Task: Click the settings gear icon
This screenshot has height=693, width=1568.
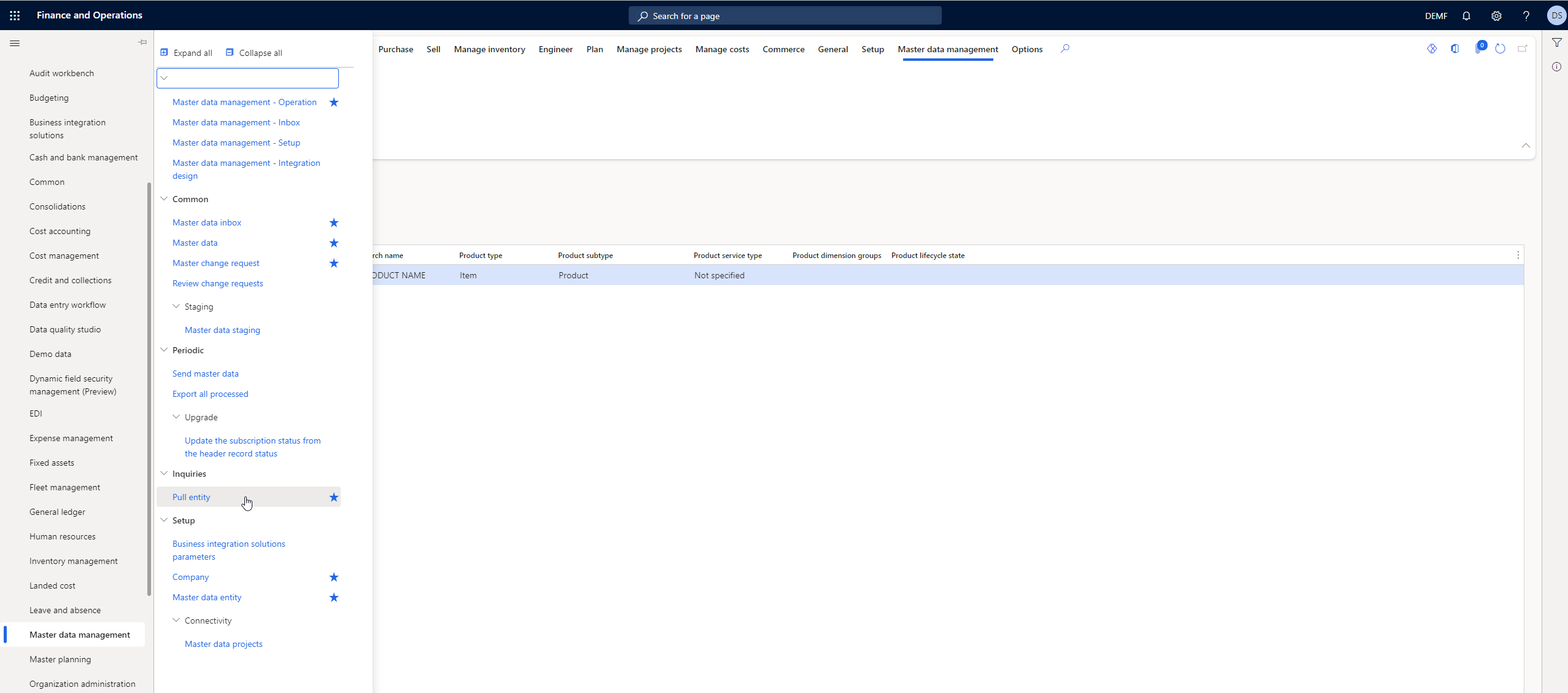Action: [x=1496, y=15]
